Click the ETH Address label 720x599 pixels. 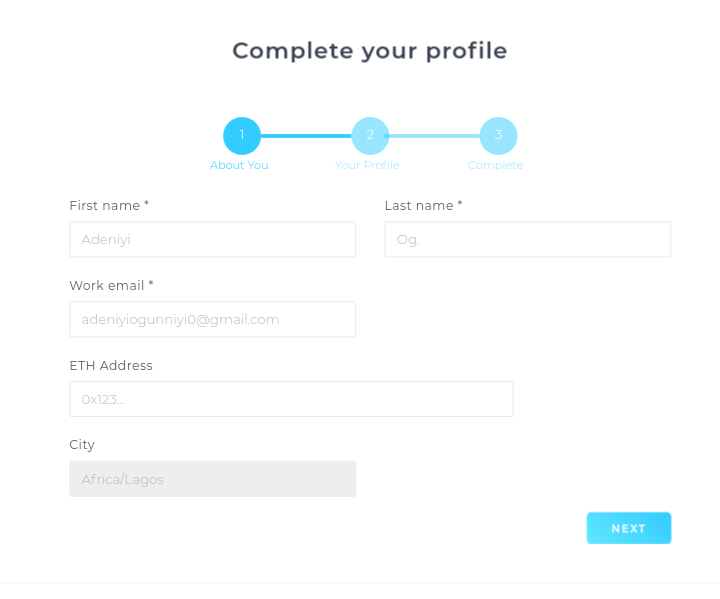(111, 365)
